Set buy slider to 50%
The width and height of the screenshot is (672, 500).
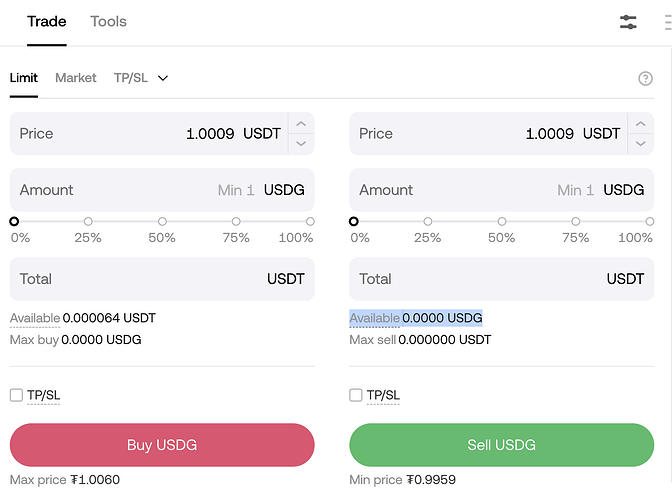(x=162, y=222)
